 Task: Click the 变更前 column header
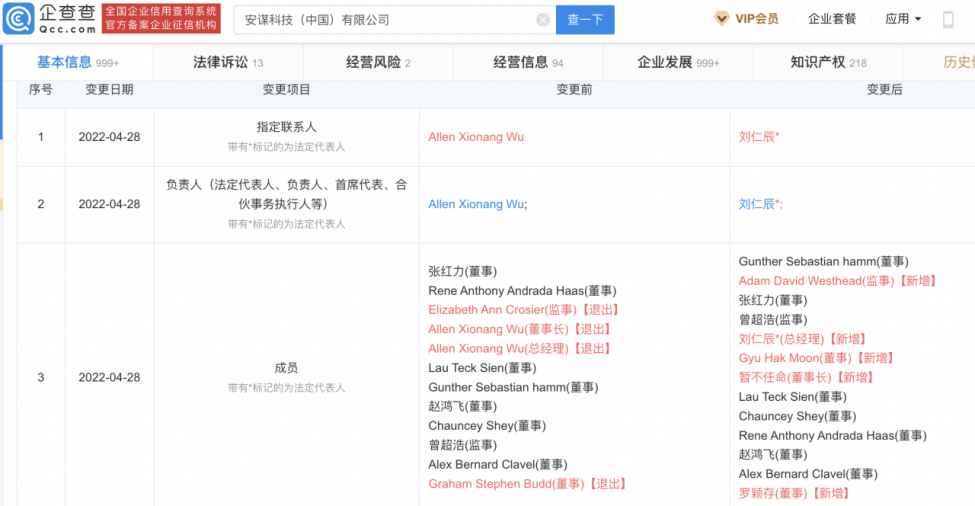(574, 90)
